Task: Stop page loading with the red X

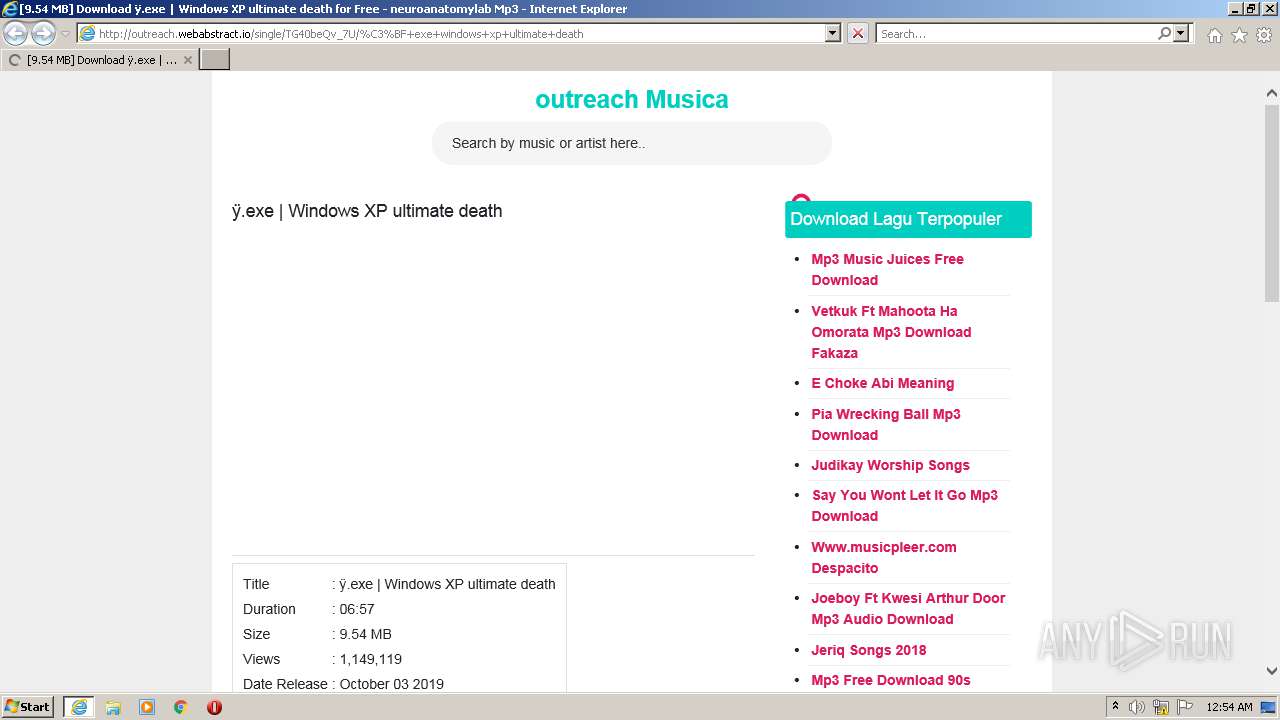Action: click(x=858, y=33)
